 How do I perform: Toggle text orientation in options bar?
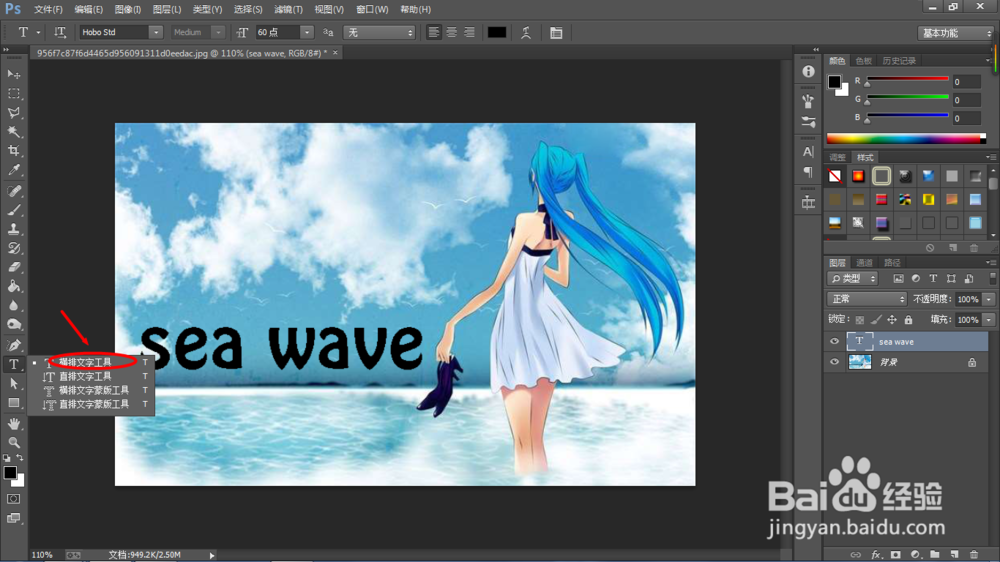click(60, 32)
